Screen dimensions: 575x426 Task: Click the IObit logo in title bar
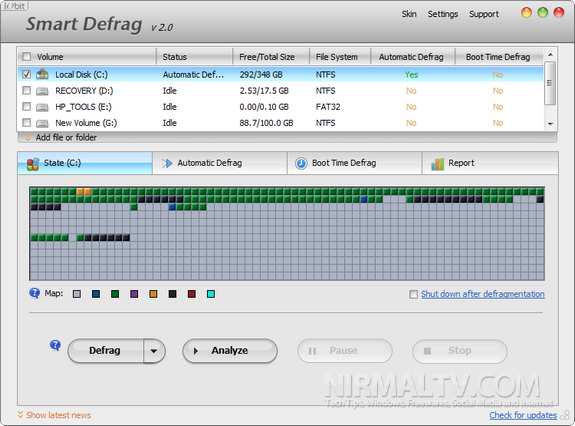(x=15, y=5)
